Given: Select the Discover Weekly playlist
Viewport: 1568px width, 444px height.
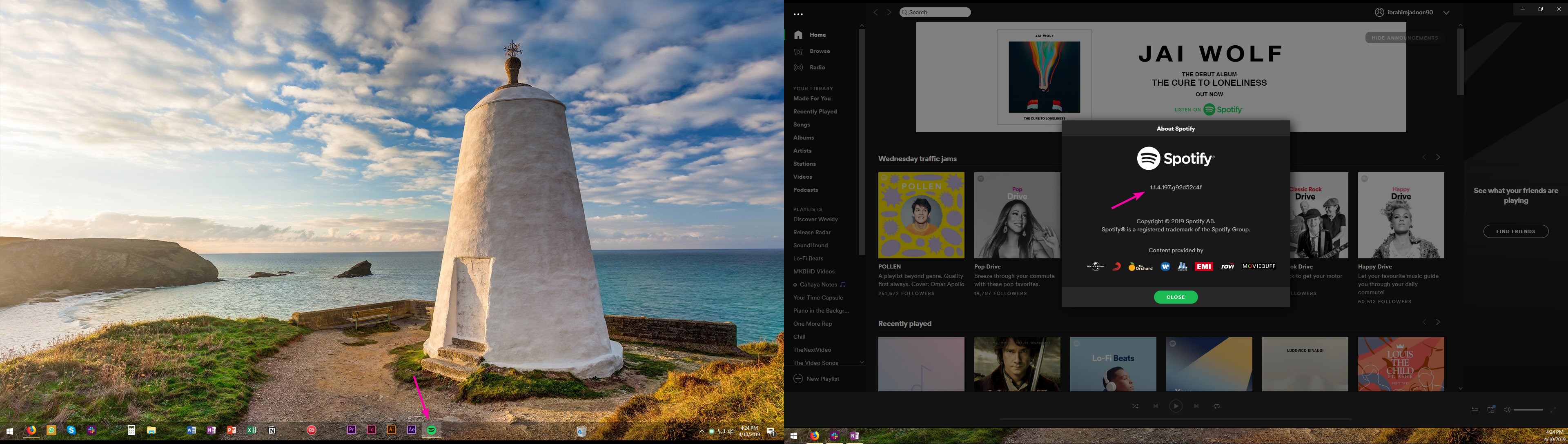Looking at the screenshot, I should tap(815, 220).
